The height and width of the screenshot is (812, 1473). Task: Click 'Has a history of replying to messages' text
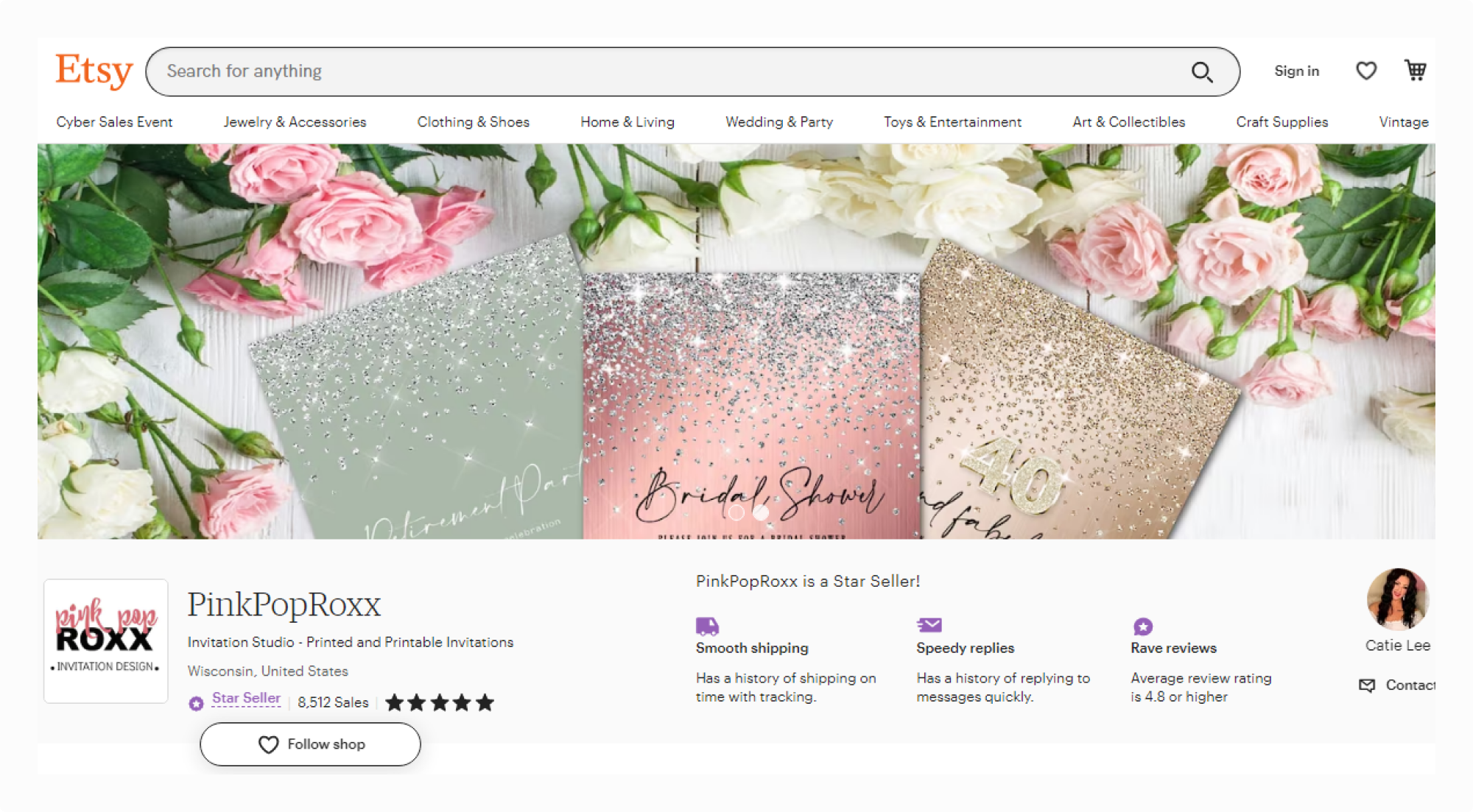1002,688
